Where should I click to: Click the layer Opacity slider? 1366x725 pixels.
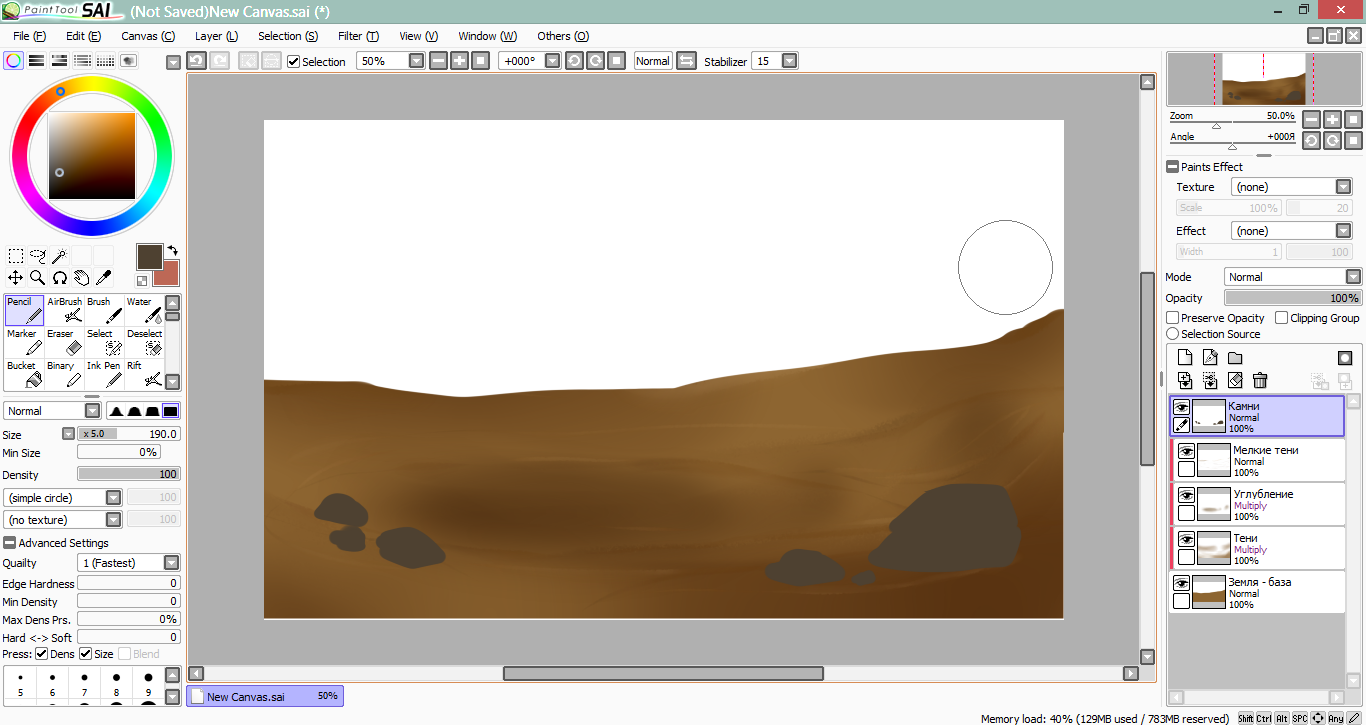(x=1292, y=298)
